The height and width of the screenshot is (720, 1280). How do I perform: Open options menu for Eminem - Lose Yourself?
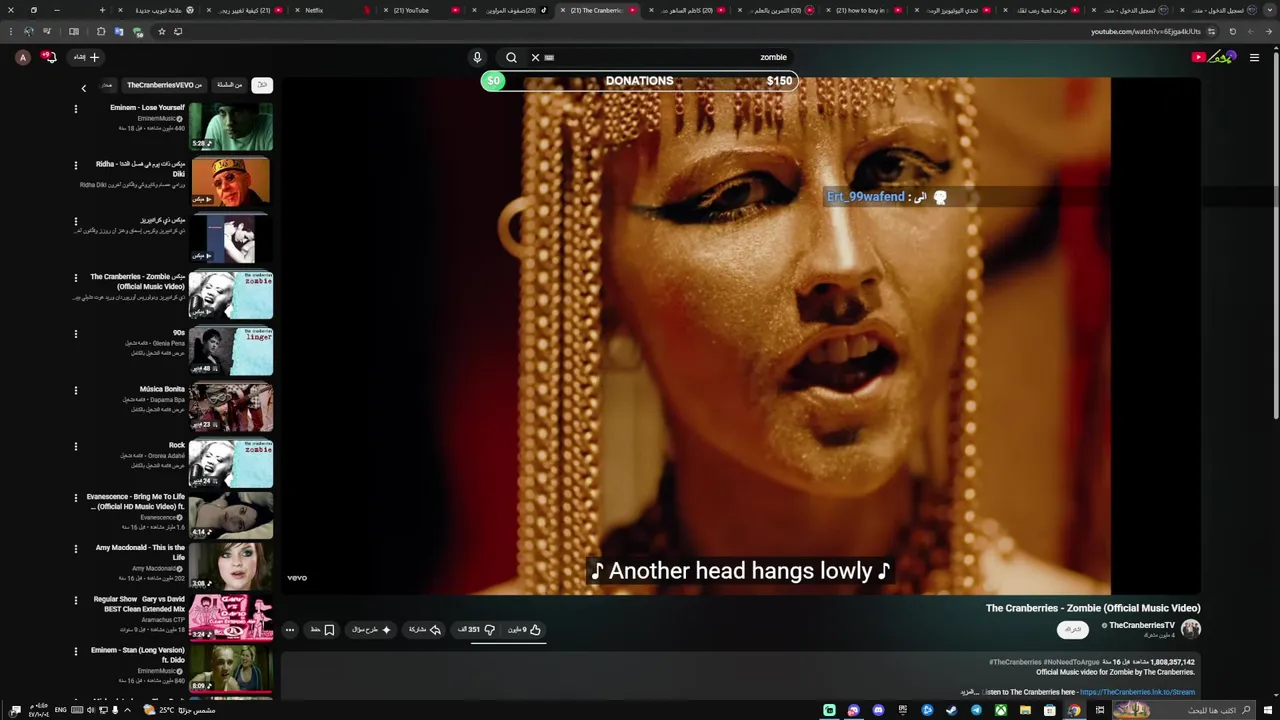pyautogui.click(x=75, y=109)
